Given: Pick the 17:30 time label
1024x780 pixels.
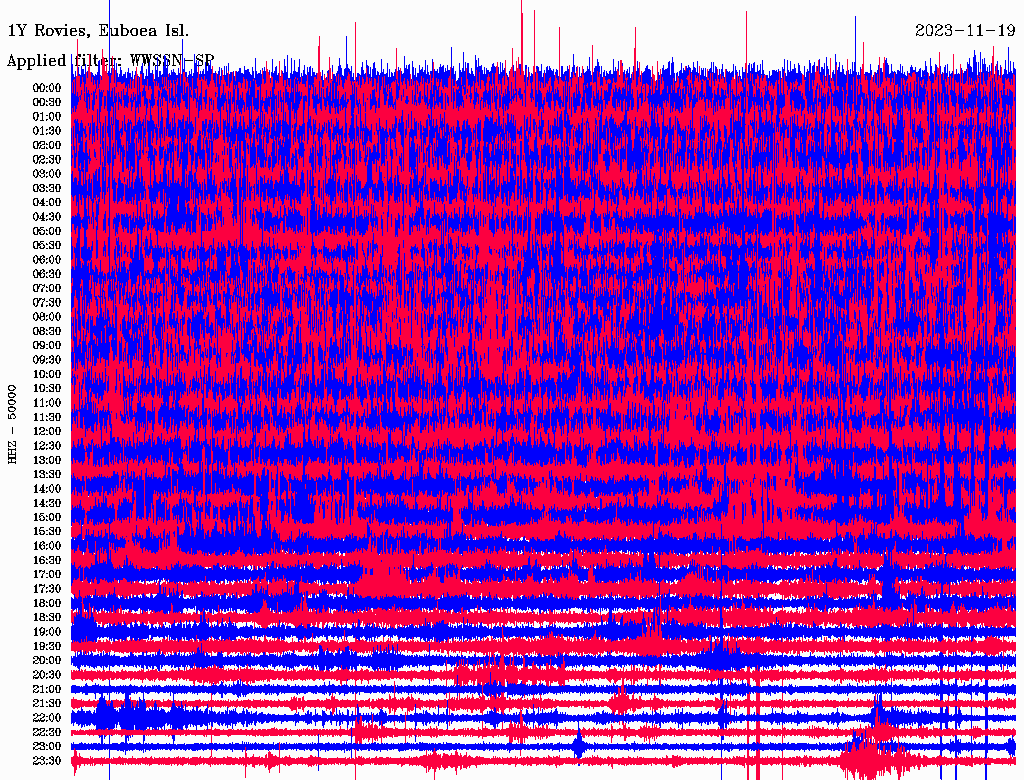Looking at the screenshot, I should coord(46,589).
